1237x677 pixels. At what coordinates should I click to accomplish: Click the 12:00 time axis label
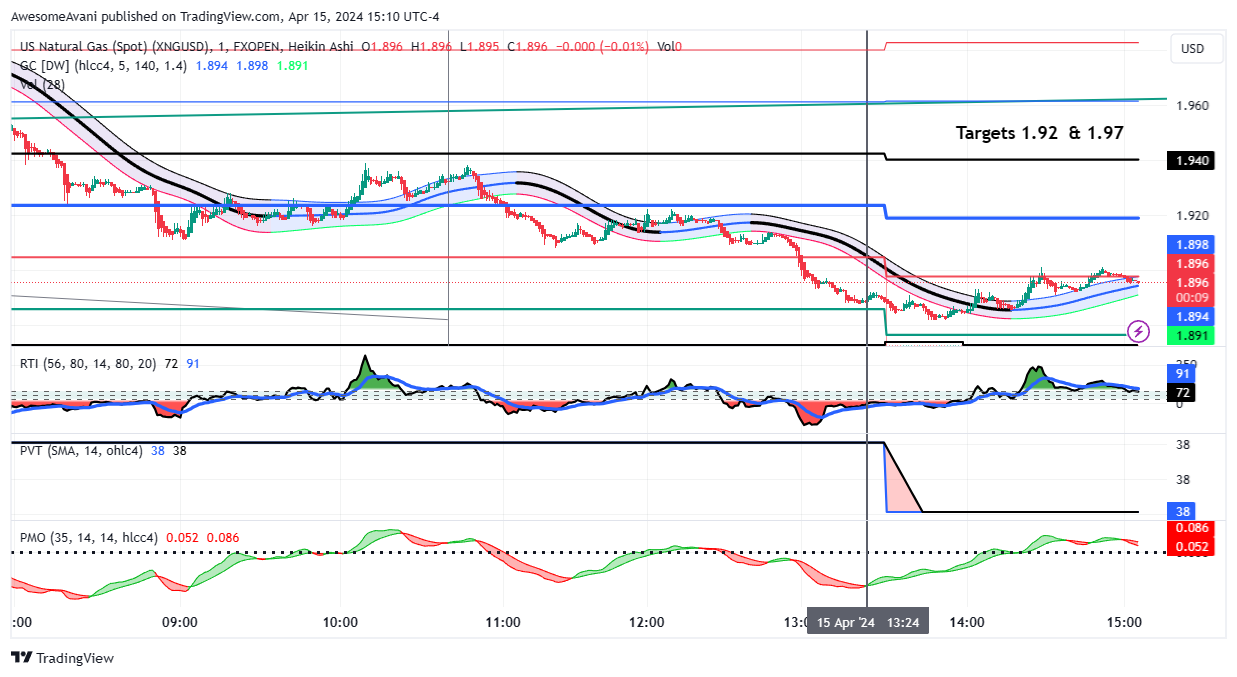pyautogui.click(x=647, y=622)
